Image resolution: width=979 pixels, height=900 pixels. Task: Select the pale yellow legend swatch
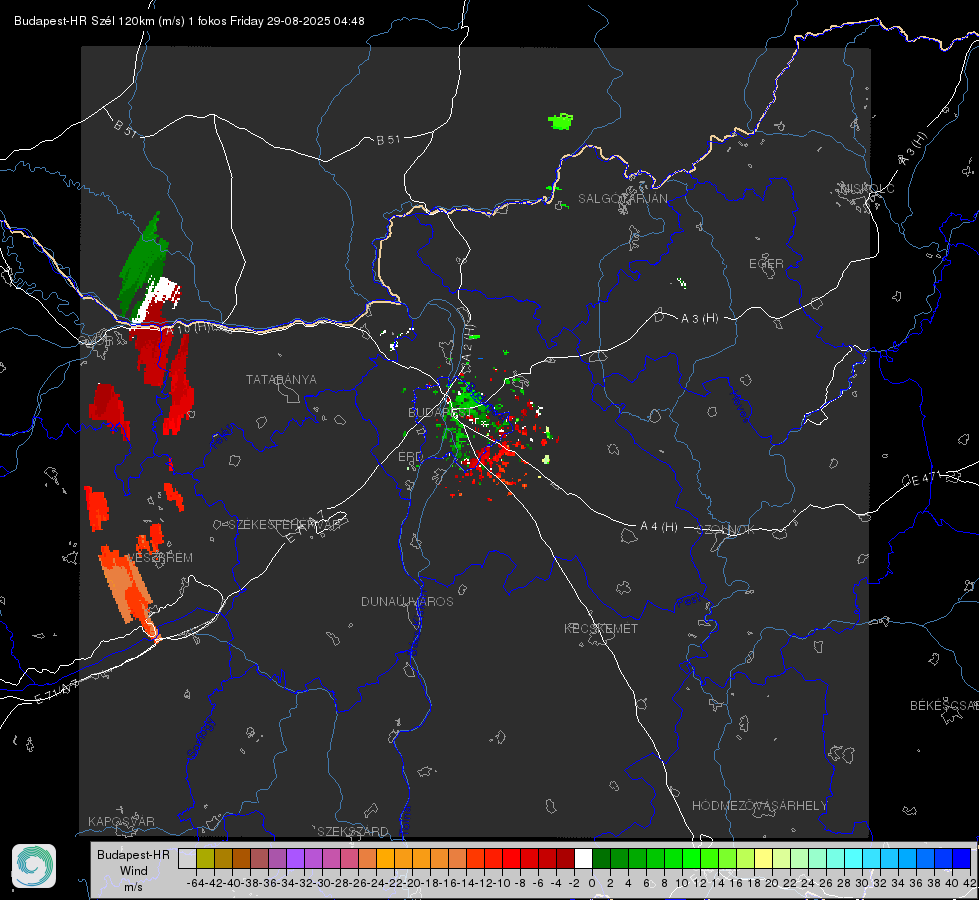pos(764,858)
